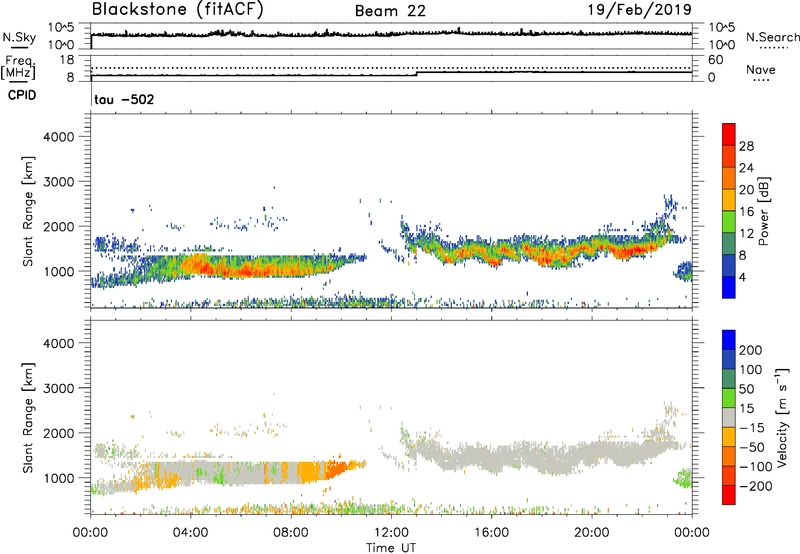The image size is (800, 554).
Task: Click the "16" power colorbar label
Action: (x=746, y=212)
